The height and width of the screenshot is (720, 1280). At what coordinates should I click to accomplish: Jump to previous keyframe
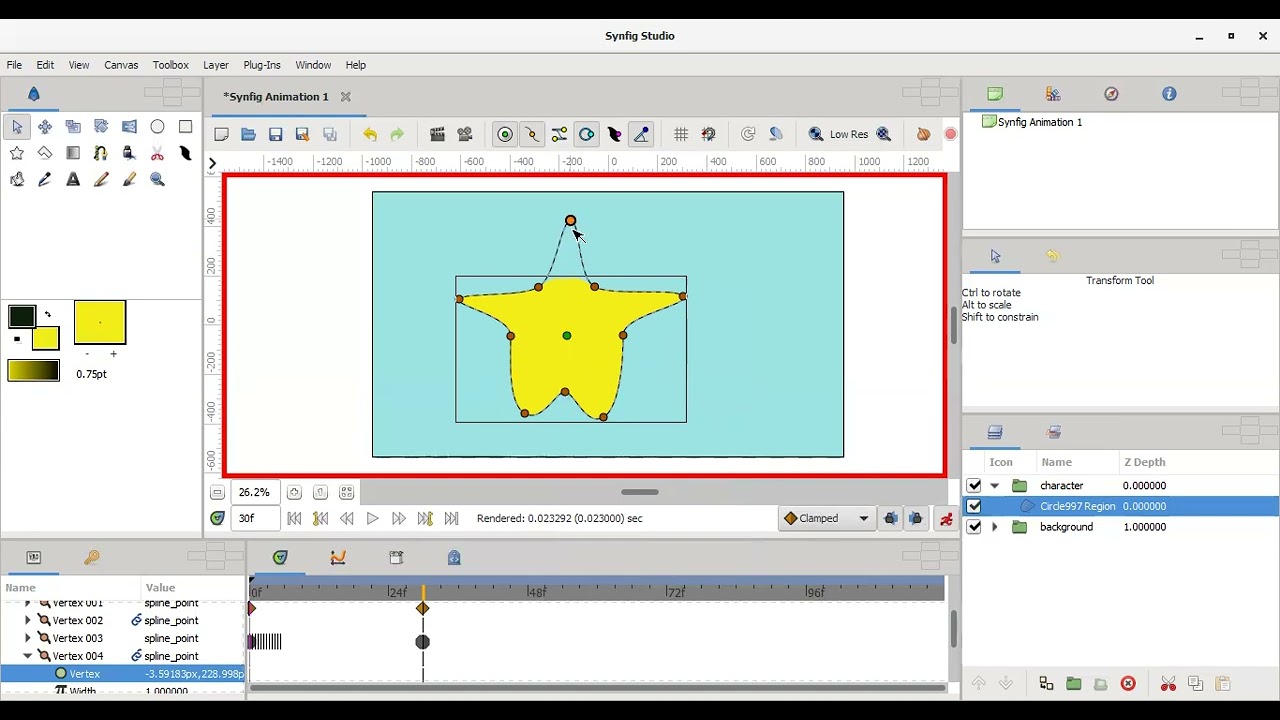pos(320,518)
